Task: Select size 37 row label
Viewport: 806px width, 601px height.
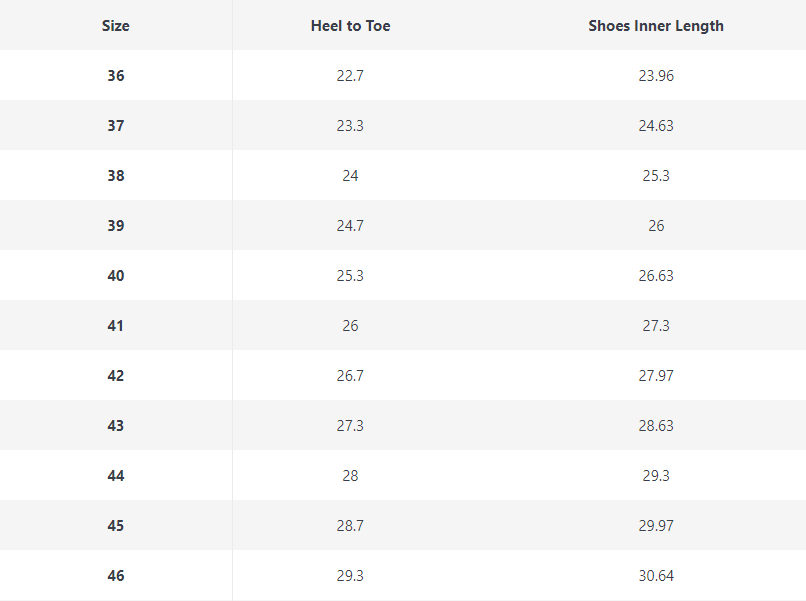Action: tap(116, 126)
